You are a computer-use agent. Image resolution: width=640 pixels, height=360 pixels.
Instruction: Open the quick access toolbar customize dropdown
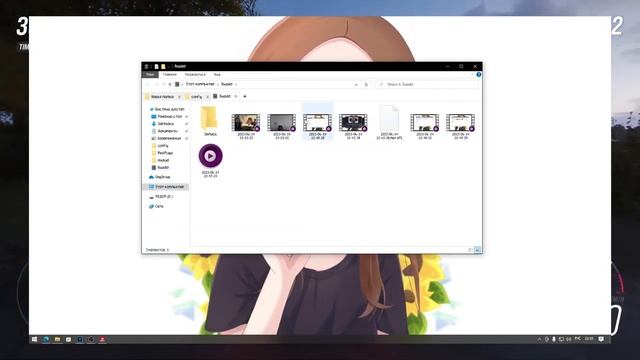pyautogui.click(x=169, y=67)
